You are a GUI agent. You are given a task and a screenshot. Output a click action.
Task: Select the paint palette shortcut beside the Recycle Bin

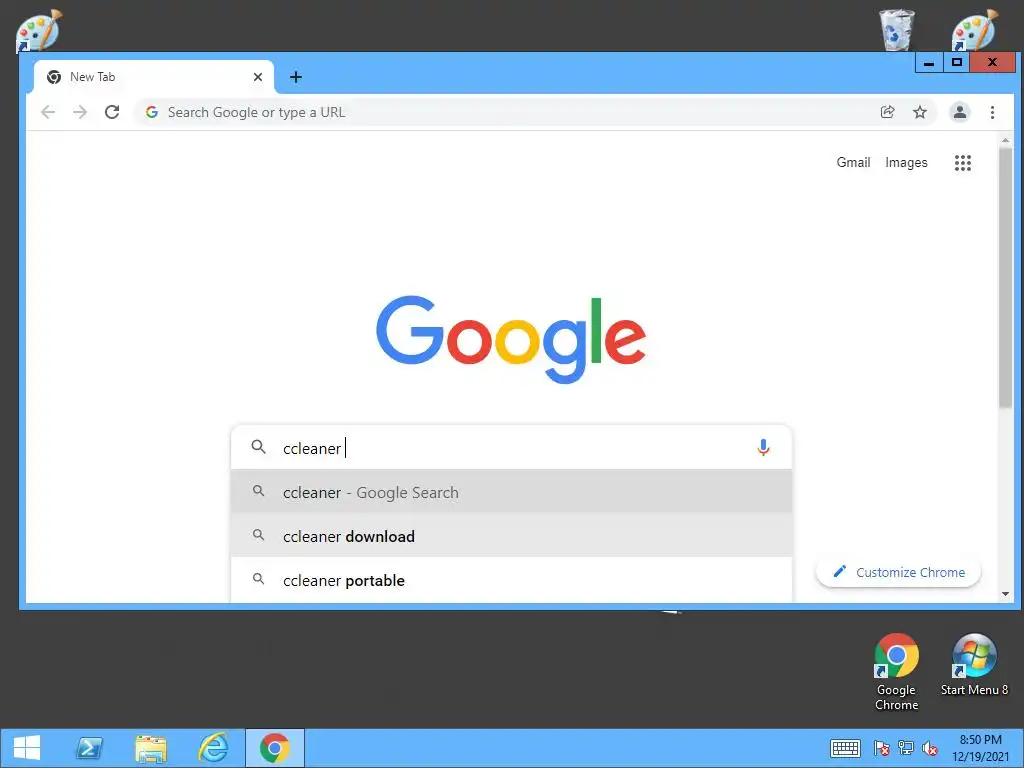point(974,29)
